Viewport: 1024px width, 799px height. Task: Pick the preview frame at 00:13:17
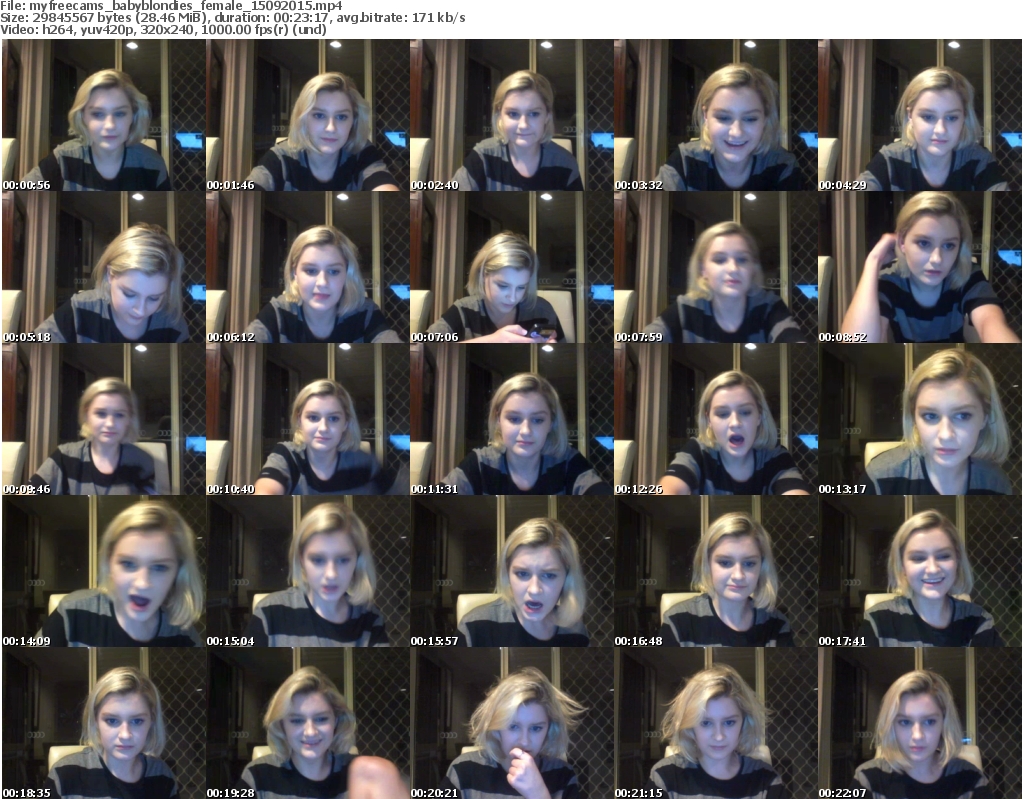click(920, 419)
